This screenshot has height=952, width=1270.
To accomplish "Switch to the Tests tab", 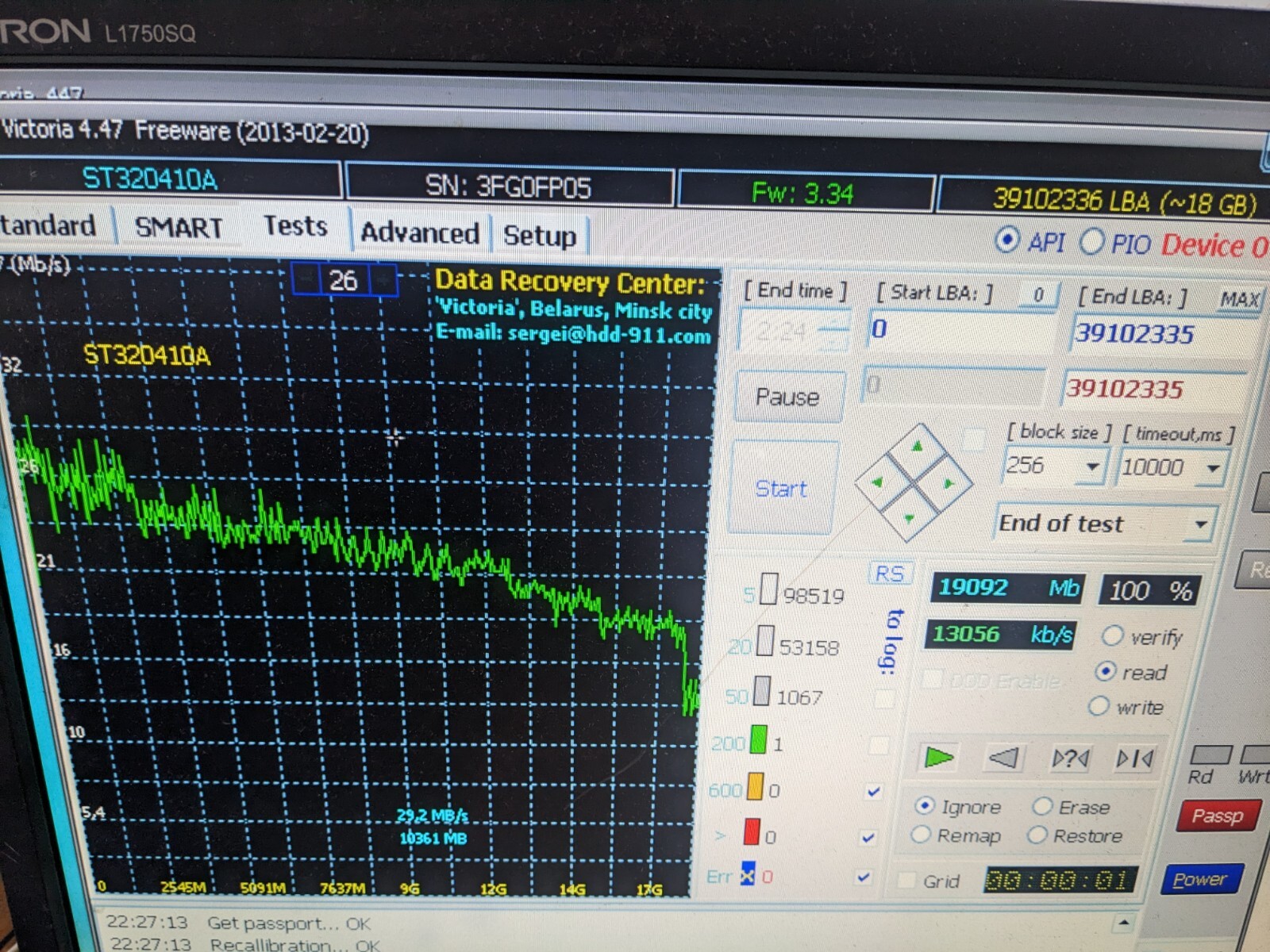I will coord(294,226).
